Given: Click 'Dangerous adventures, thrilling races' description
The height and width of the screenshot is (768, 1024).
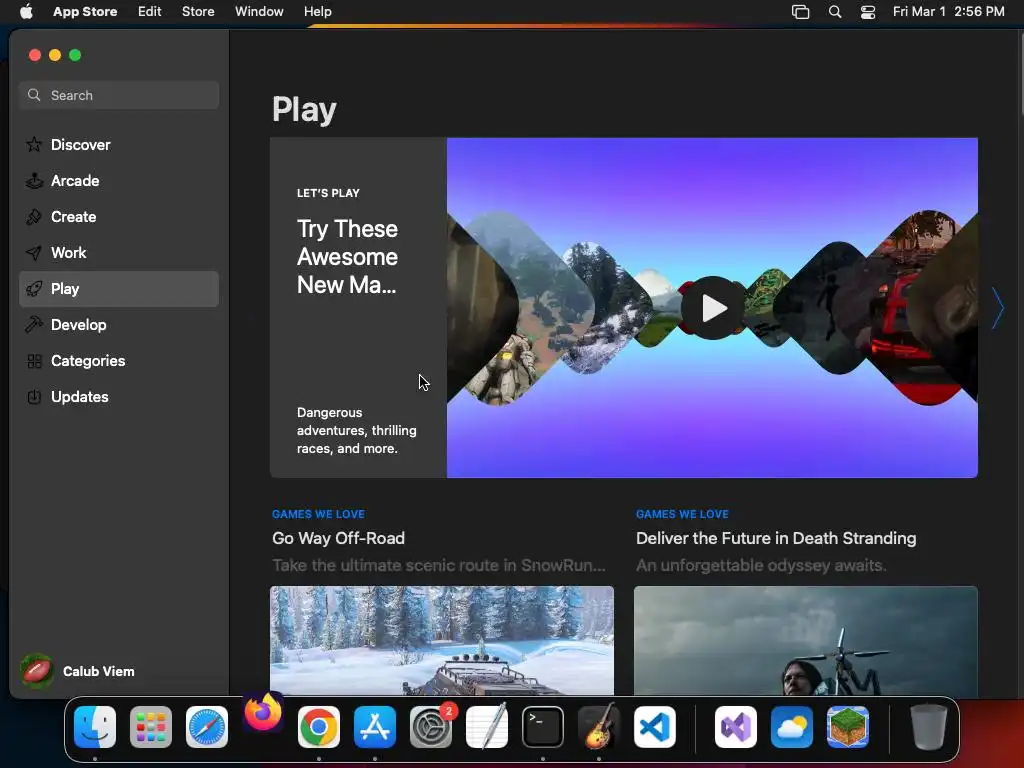Looking at the screenshot, I should tap(357, 430).
